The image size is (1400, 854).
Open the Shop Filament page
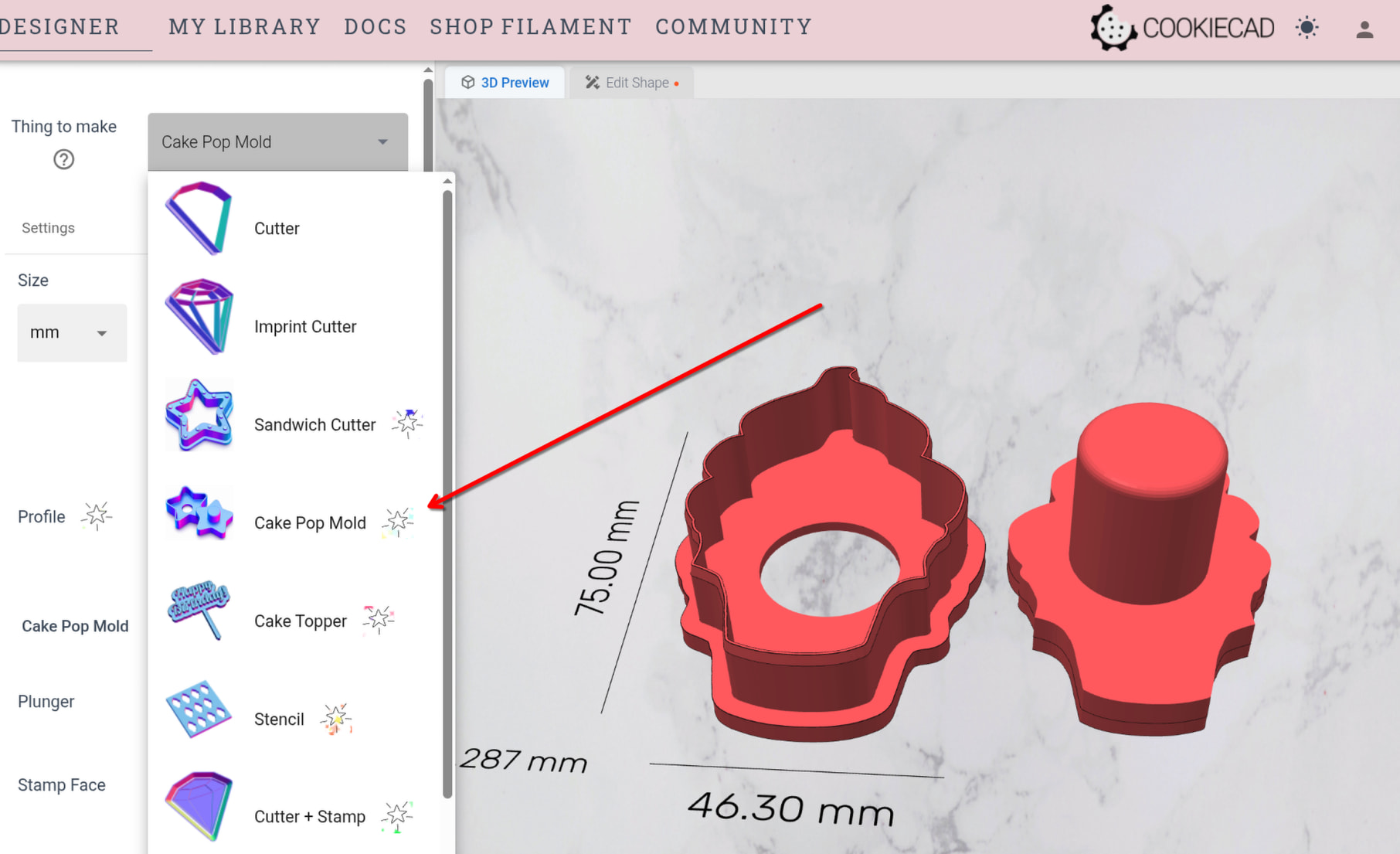pyautogui.click(x=531, y=26)
